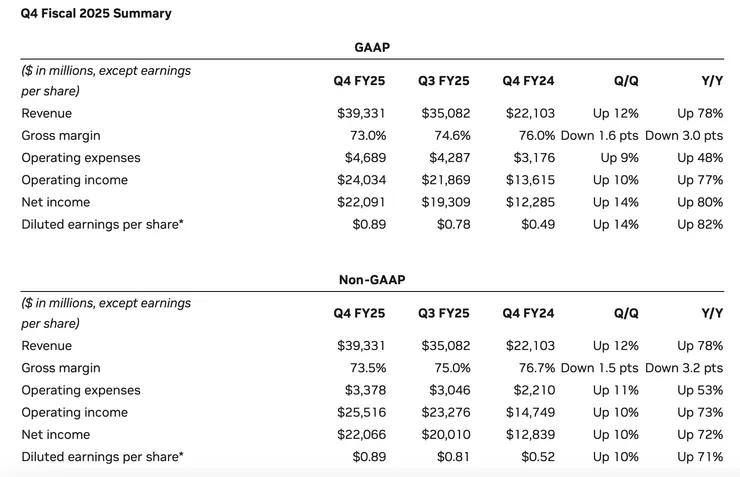Click GAAP net income Y/Y Up 80%
This screenshot has width=740, height=477.
tap(700, 202)
